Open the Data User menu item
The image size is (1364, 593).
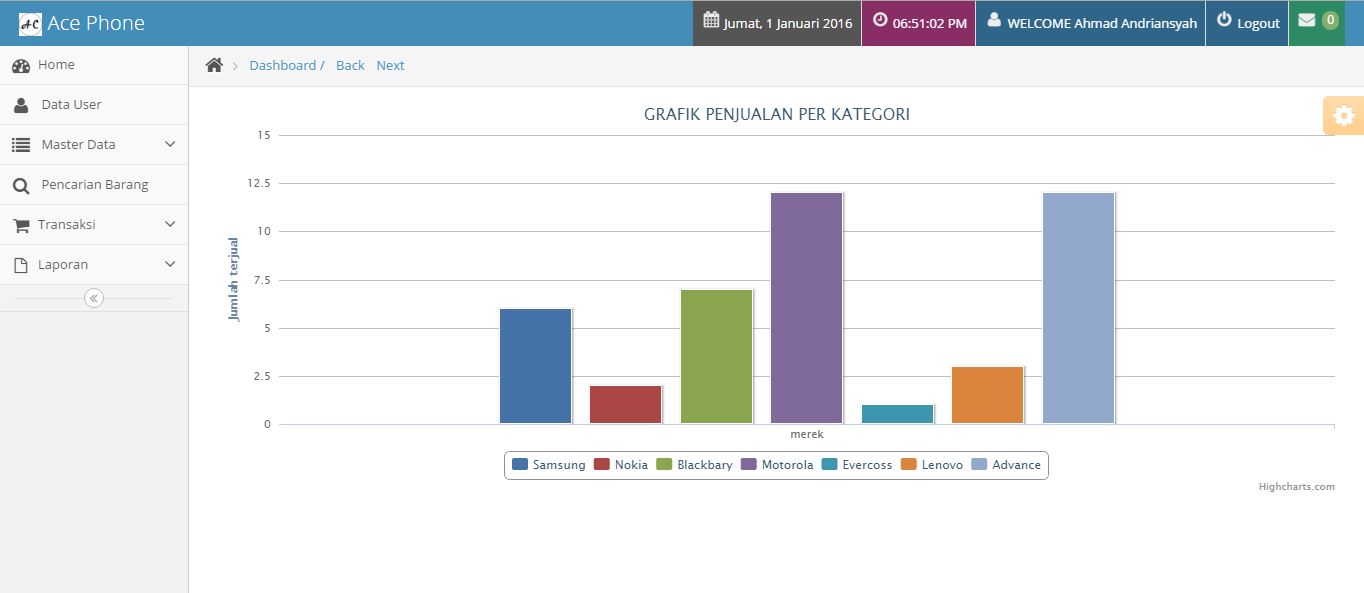tap(94, 105)
